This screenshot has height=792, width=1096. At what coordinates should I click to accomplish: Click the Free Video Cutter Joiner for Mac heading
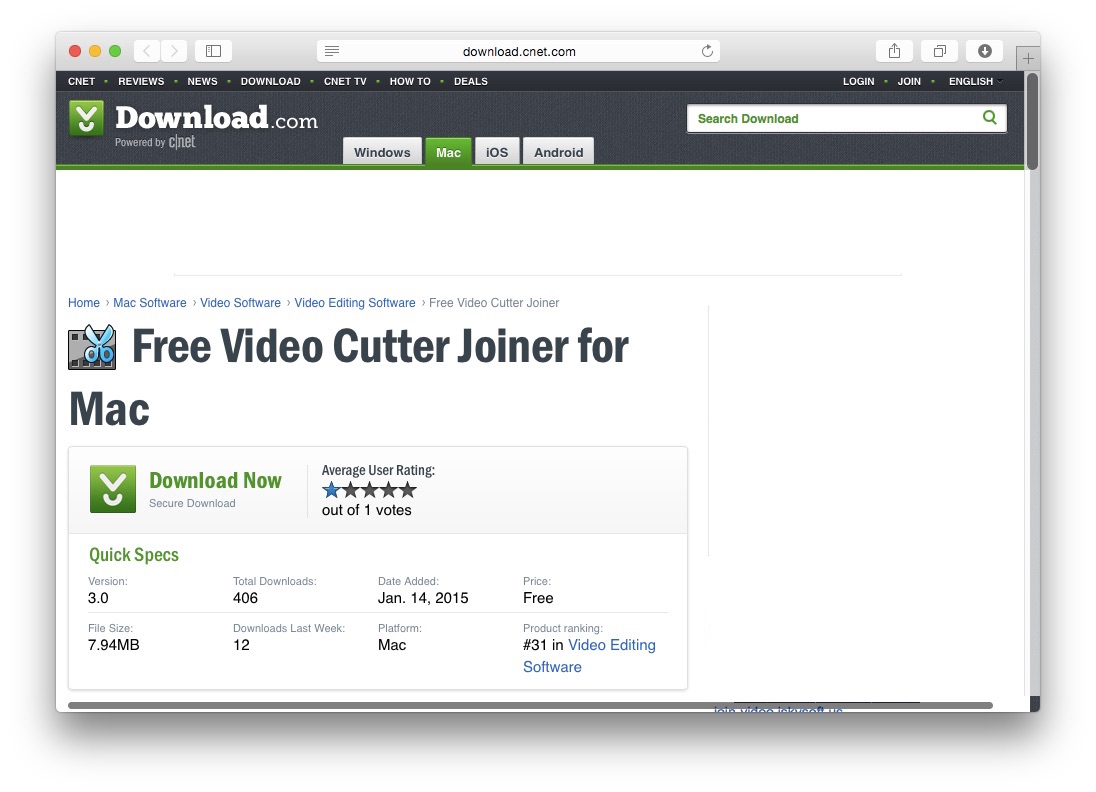pyautogui.click(x=349, y=377)
